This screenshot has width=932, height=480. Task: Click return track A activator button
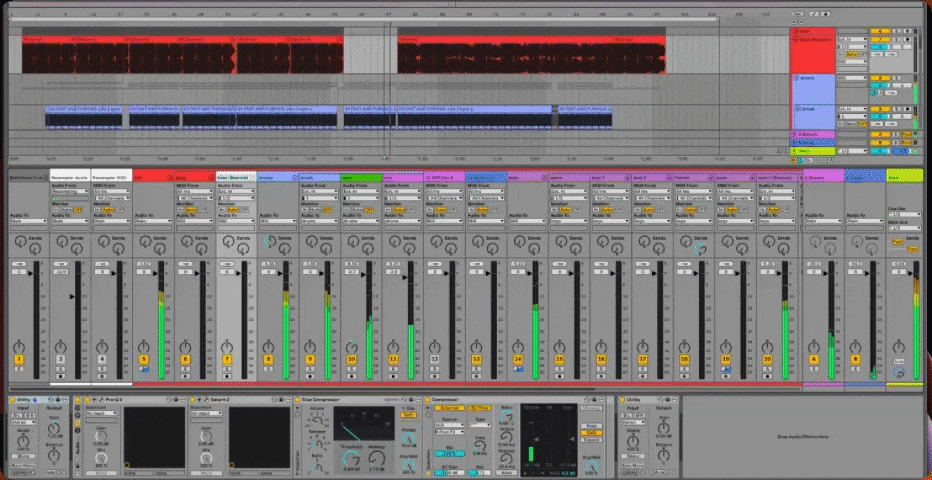pos(813,358)
